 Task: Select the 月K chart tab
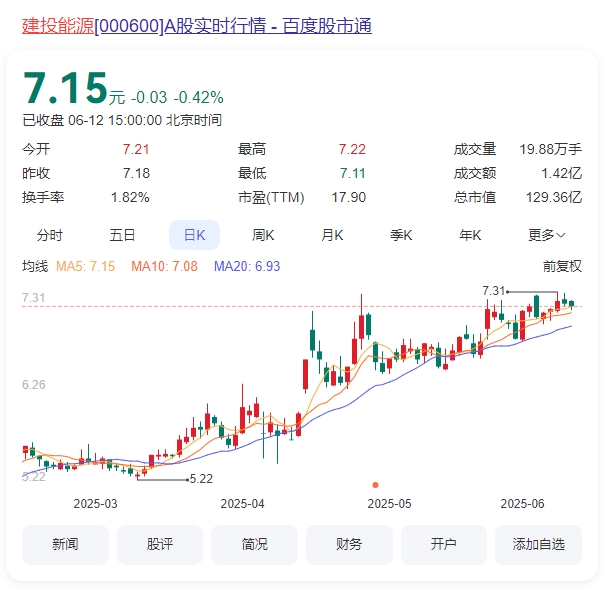(x=332, y=235)
